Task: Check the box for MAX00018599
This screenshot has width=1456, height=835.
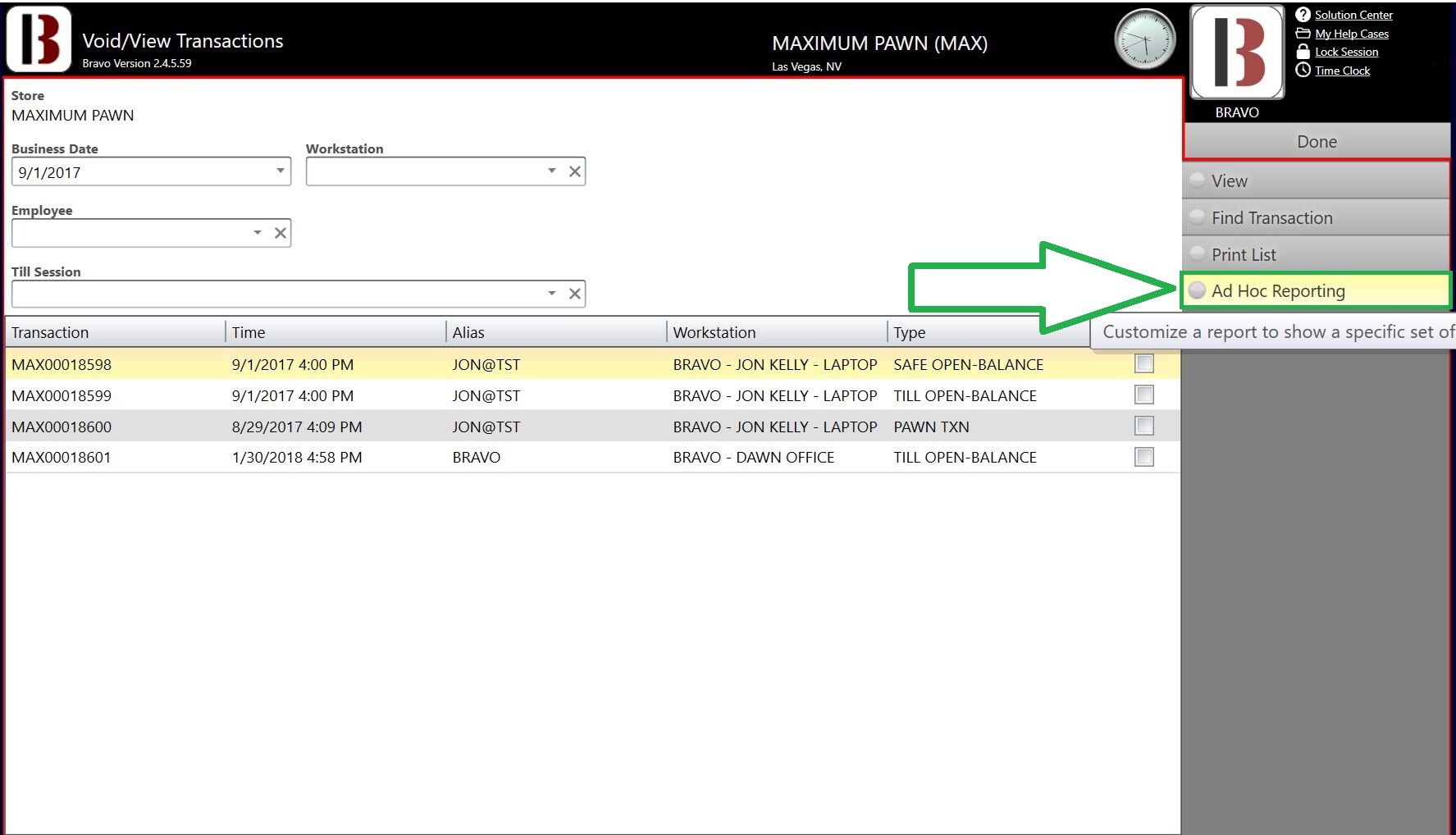Action: point(1144,395)
